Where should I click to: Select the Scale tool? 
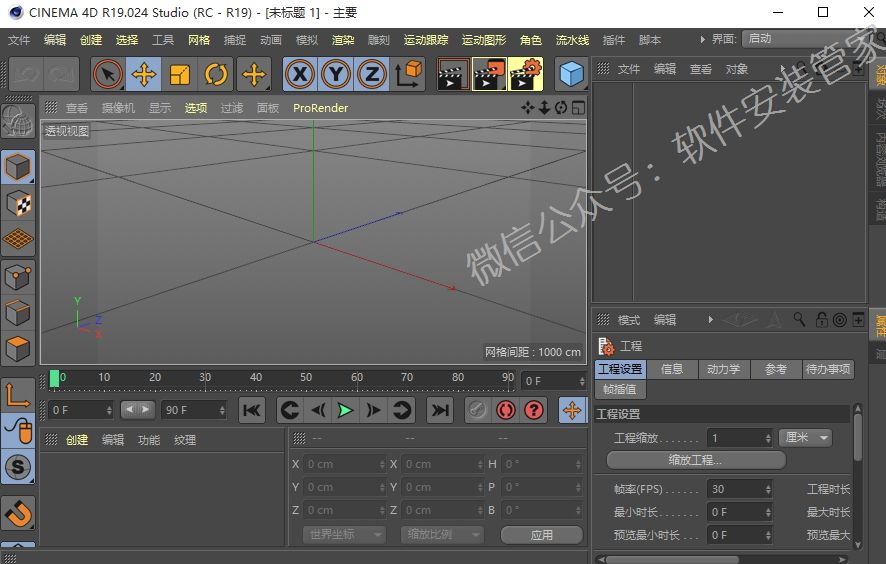180,75
